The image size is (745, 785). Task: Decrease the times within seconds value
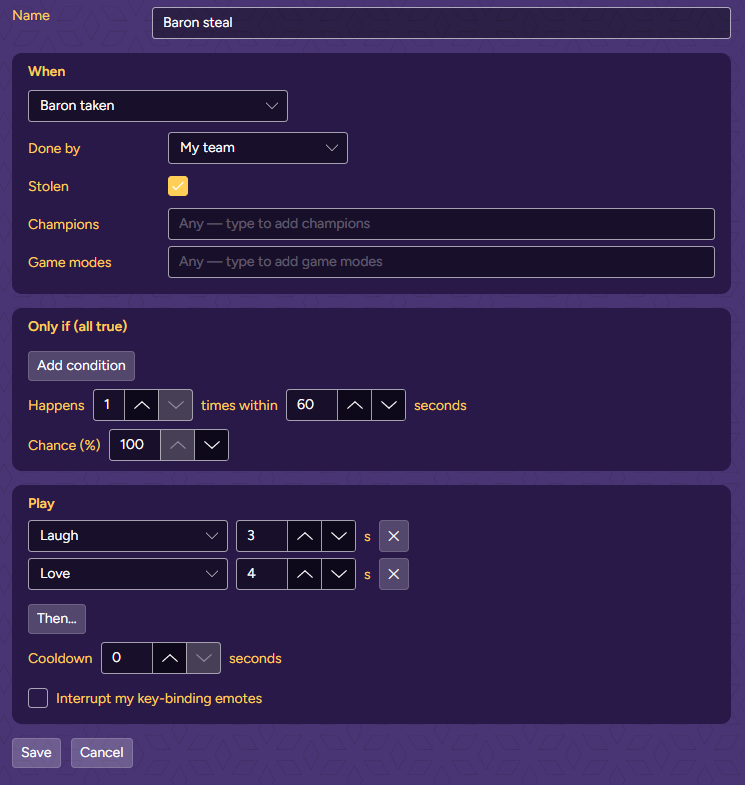389,405
